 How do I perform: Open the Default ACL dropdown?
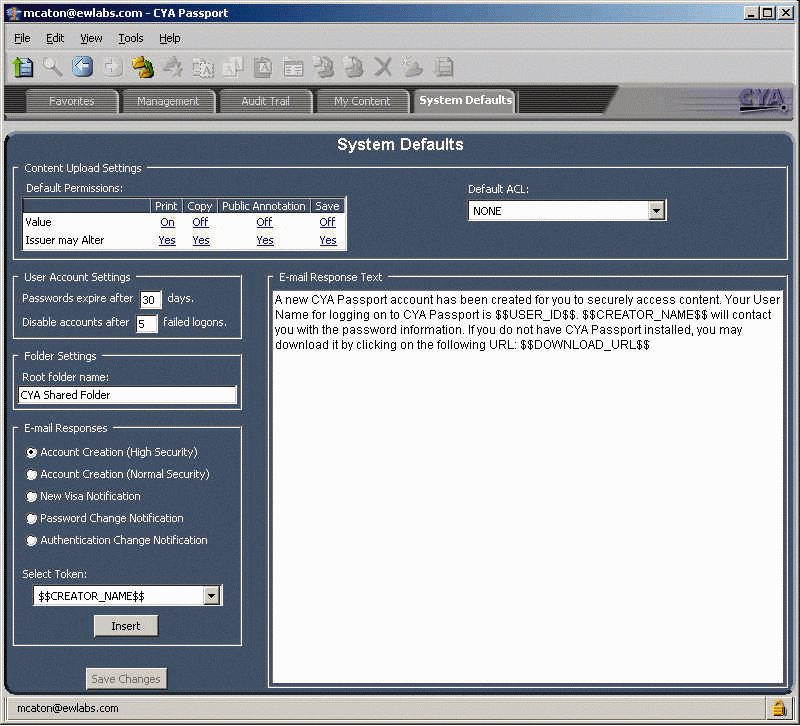click(x=656, y=211)
